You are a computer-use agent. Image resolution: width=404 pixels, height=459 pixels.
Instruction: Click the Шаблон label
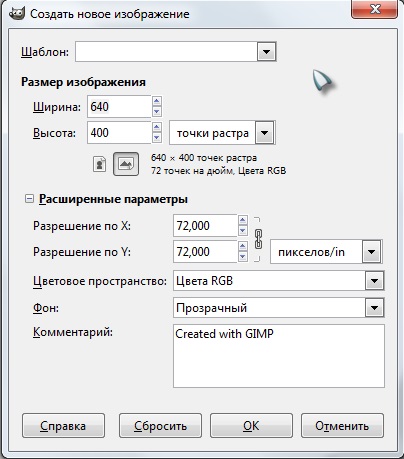45,52
